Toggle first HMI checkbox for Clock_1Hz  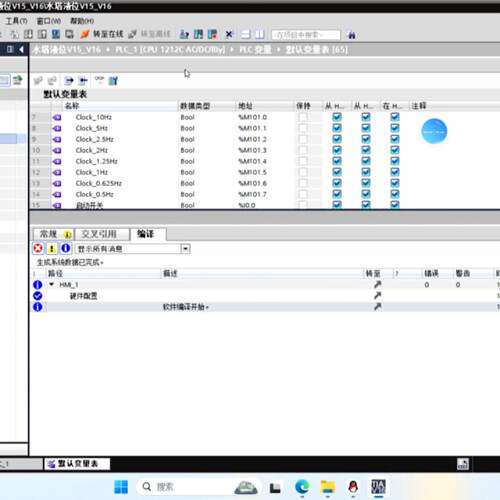click(x=337, y=172)
